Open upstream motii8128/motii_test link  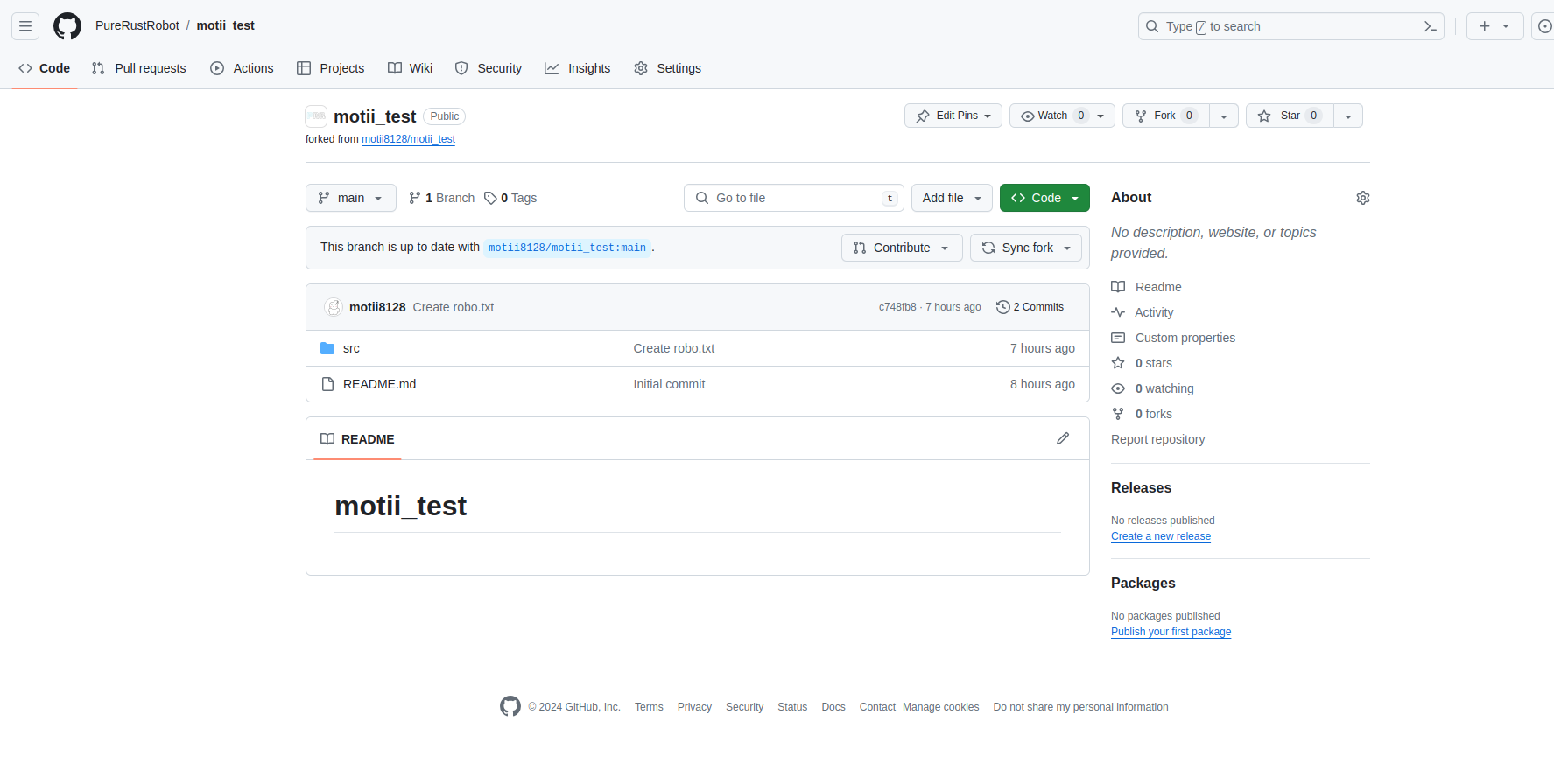tap(408, 139)
